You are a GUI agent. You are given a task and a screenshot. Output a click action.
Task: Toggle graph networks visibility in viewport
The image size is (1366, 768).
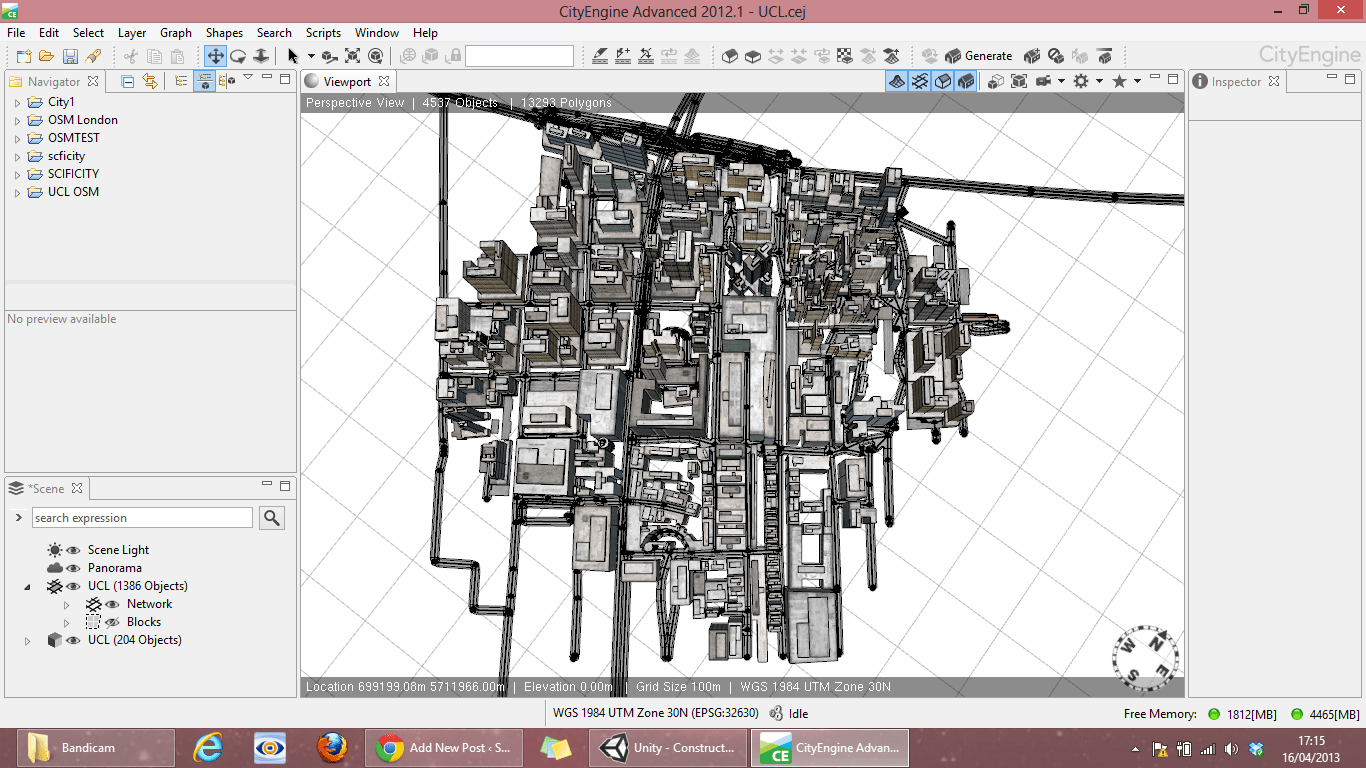point(920,81)
